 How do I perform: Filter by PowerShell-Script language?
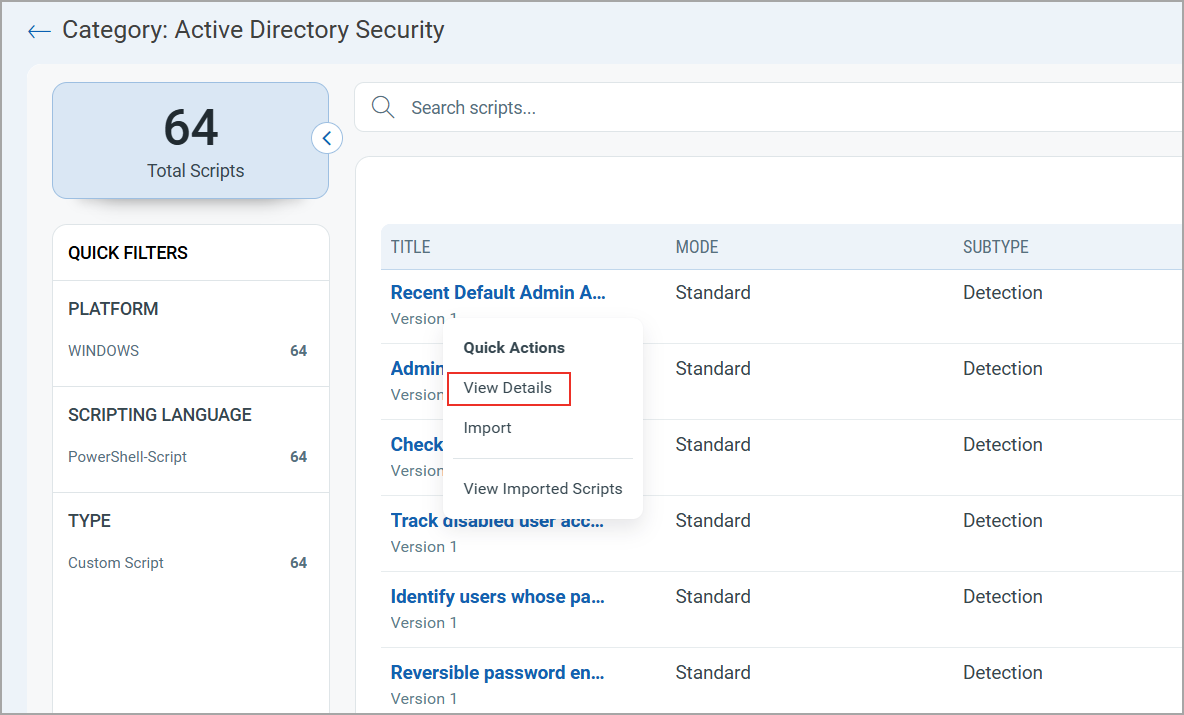coord(127,457)
